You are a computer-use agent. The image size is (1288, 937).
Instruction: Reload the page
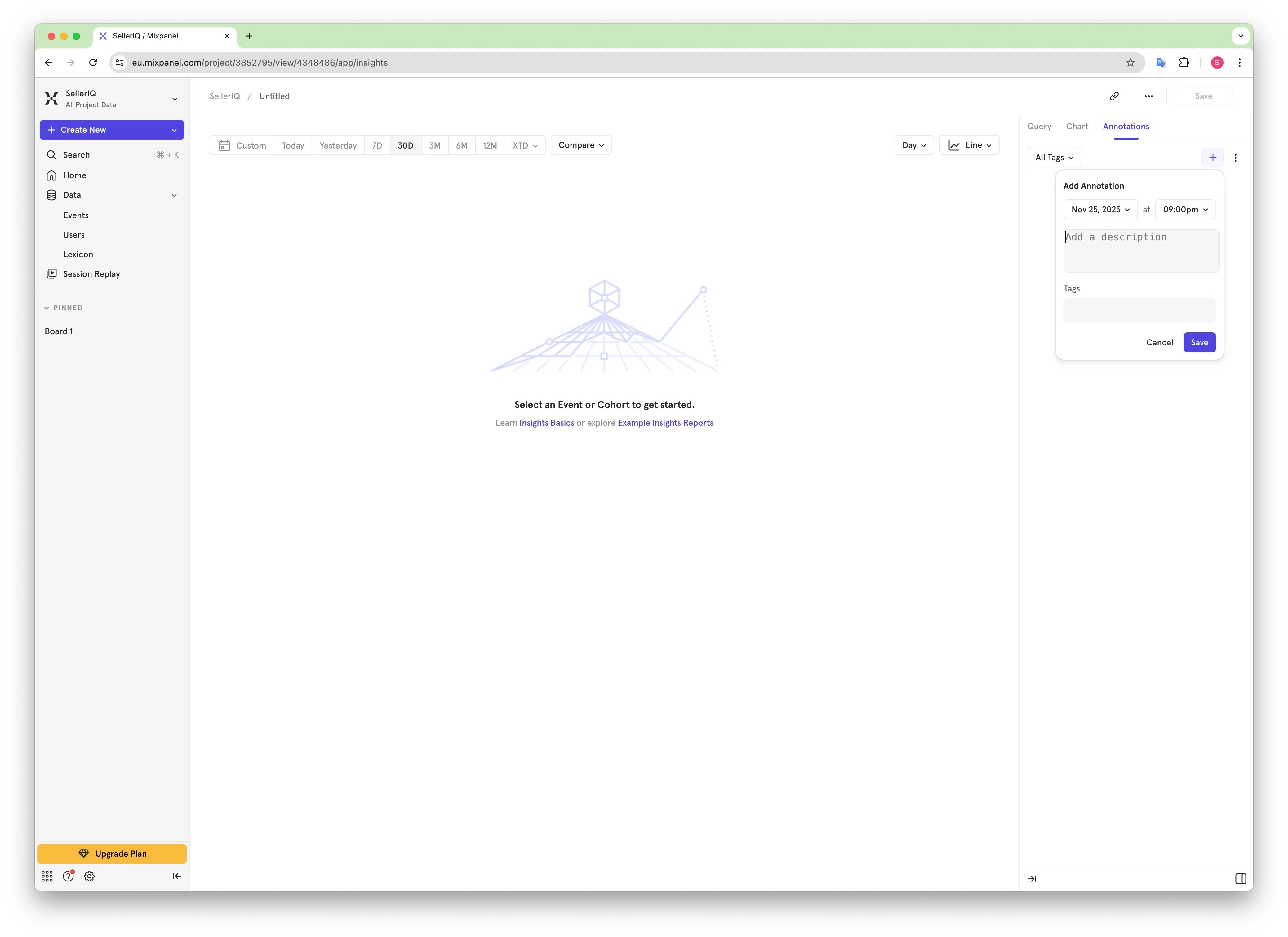coord(93,62)
